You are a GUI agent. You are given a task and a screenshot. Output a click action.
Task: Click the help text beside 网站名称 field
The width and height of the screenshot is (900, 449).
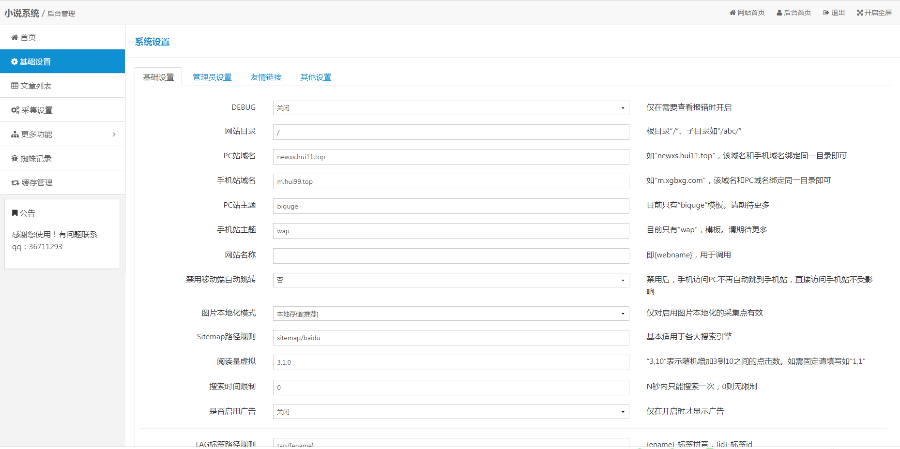tap(688, 255)
